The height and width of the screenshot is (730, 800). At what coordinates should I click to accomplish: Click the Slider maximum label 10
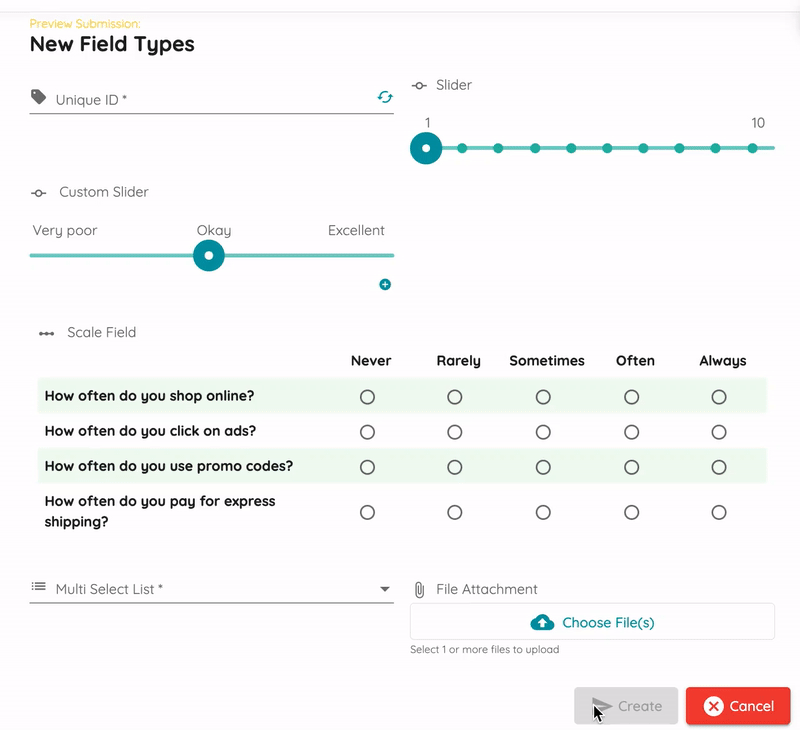click(x=758, y=123)
